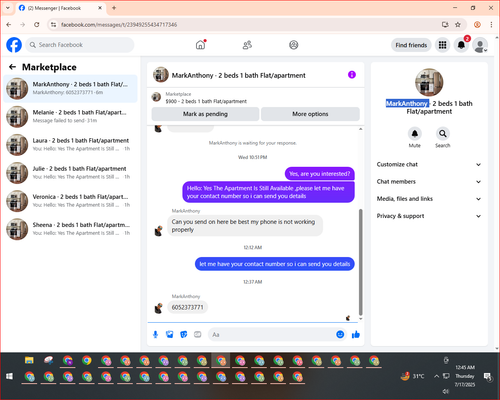This screenshot has width=500, height=400.
Task: Open Julie conversation in list
Action: coord(70,173)
